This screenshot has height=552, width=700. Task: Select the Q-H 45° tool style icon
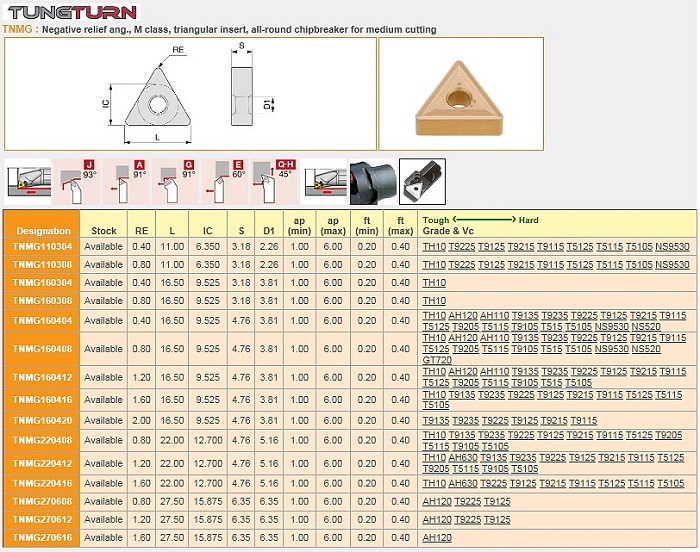pyautogui.click(x=276, y=182)
